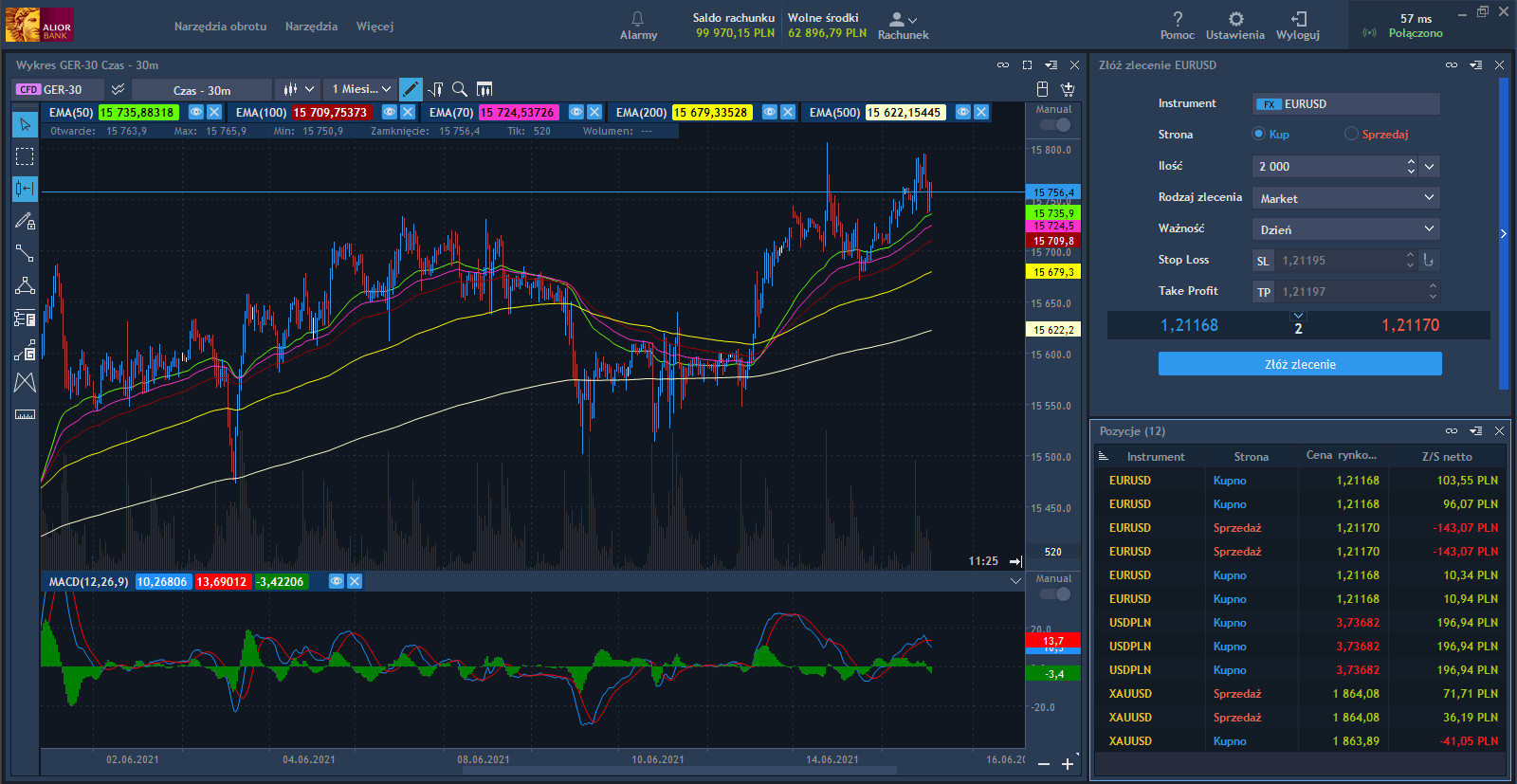Click chart horizontal scrollbar

(x=680, y=770)
